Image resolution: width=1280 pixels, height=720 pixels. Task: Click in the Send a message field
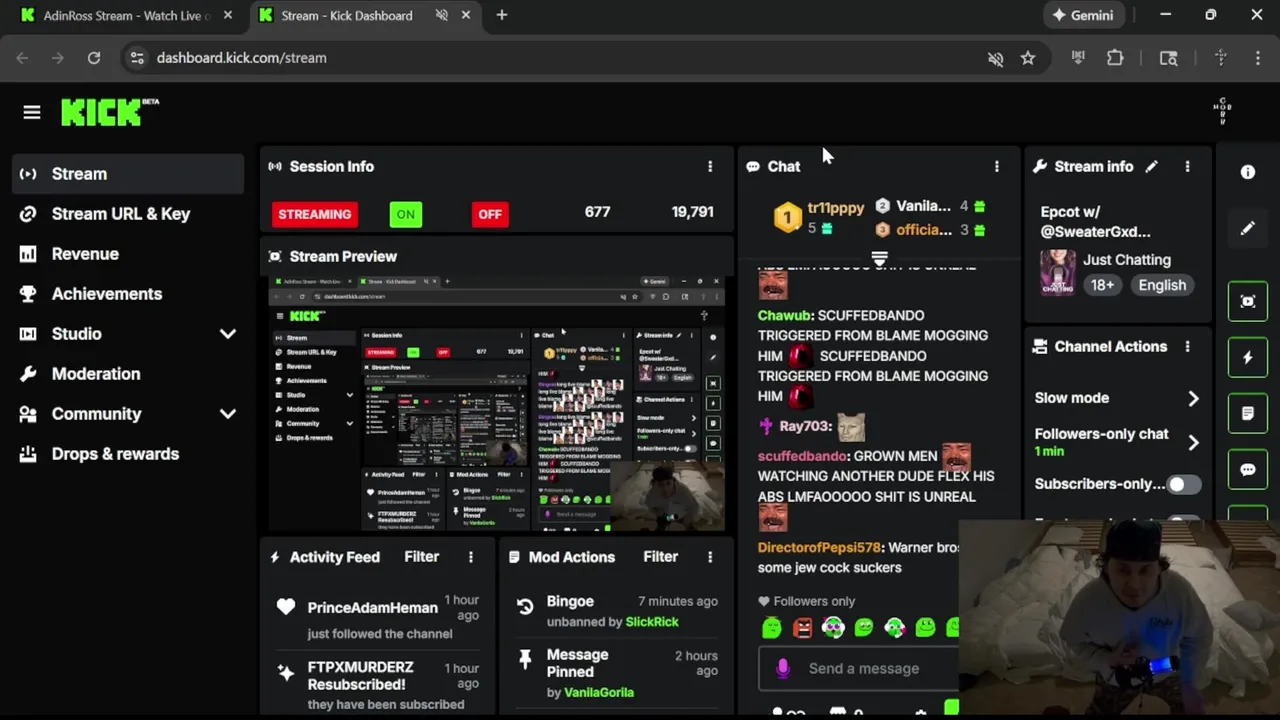862,668
